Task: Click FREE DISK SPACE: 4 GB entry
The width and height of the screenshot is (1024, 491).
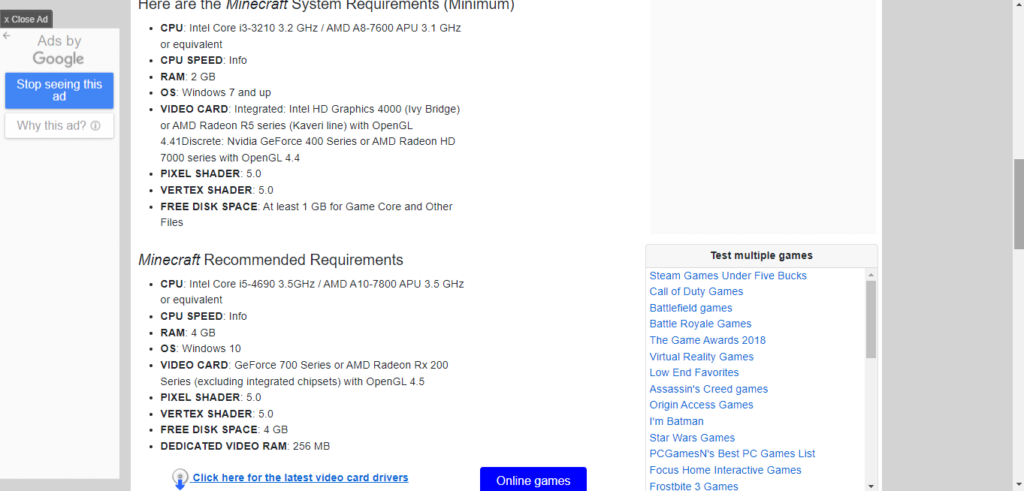Action: pos(224,430)
